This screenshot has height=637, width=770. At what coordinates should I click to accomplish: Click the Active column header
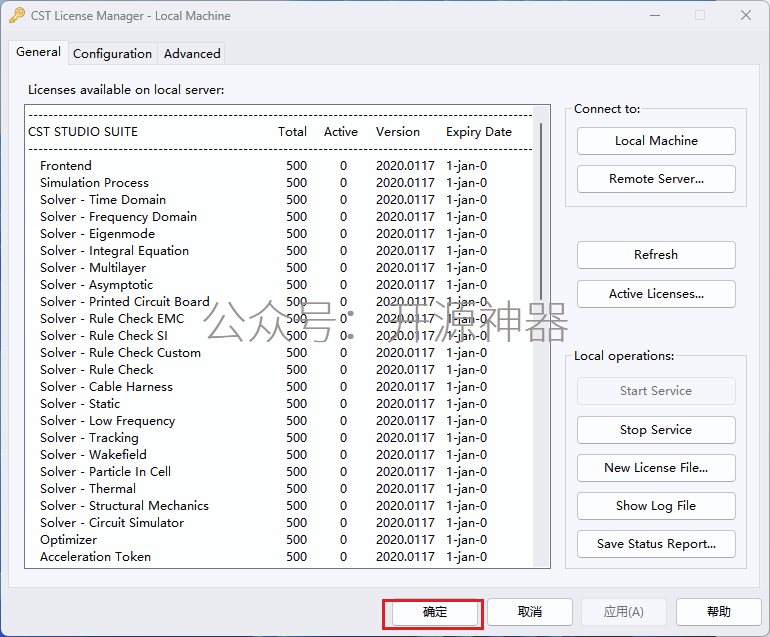[x=341, y=132]
